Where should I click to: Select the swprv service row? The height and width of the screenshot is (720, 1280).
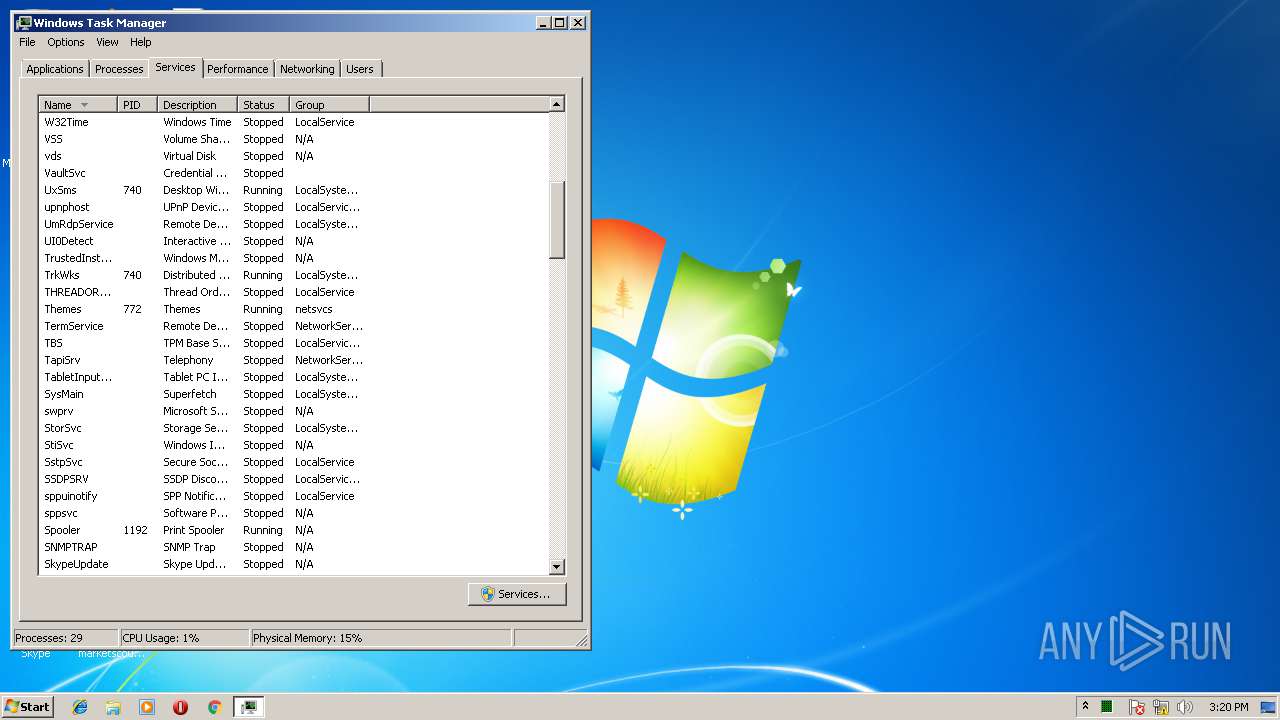pos(294,411)
